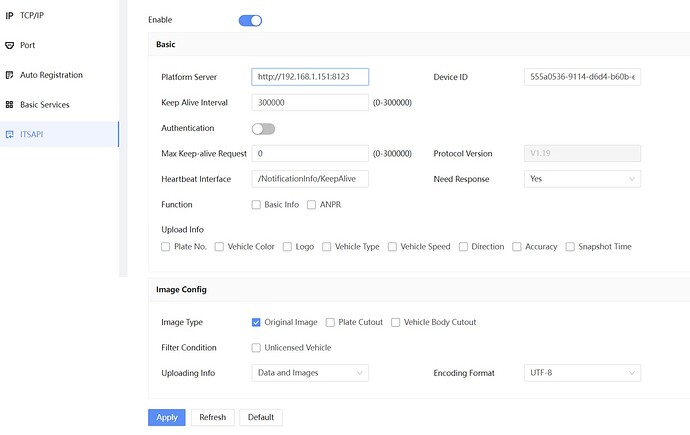The height and width of the screenshot is (435, 690).
Task: Check the Vehicle Type checkbox
Action: point(327,247)
